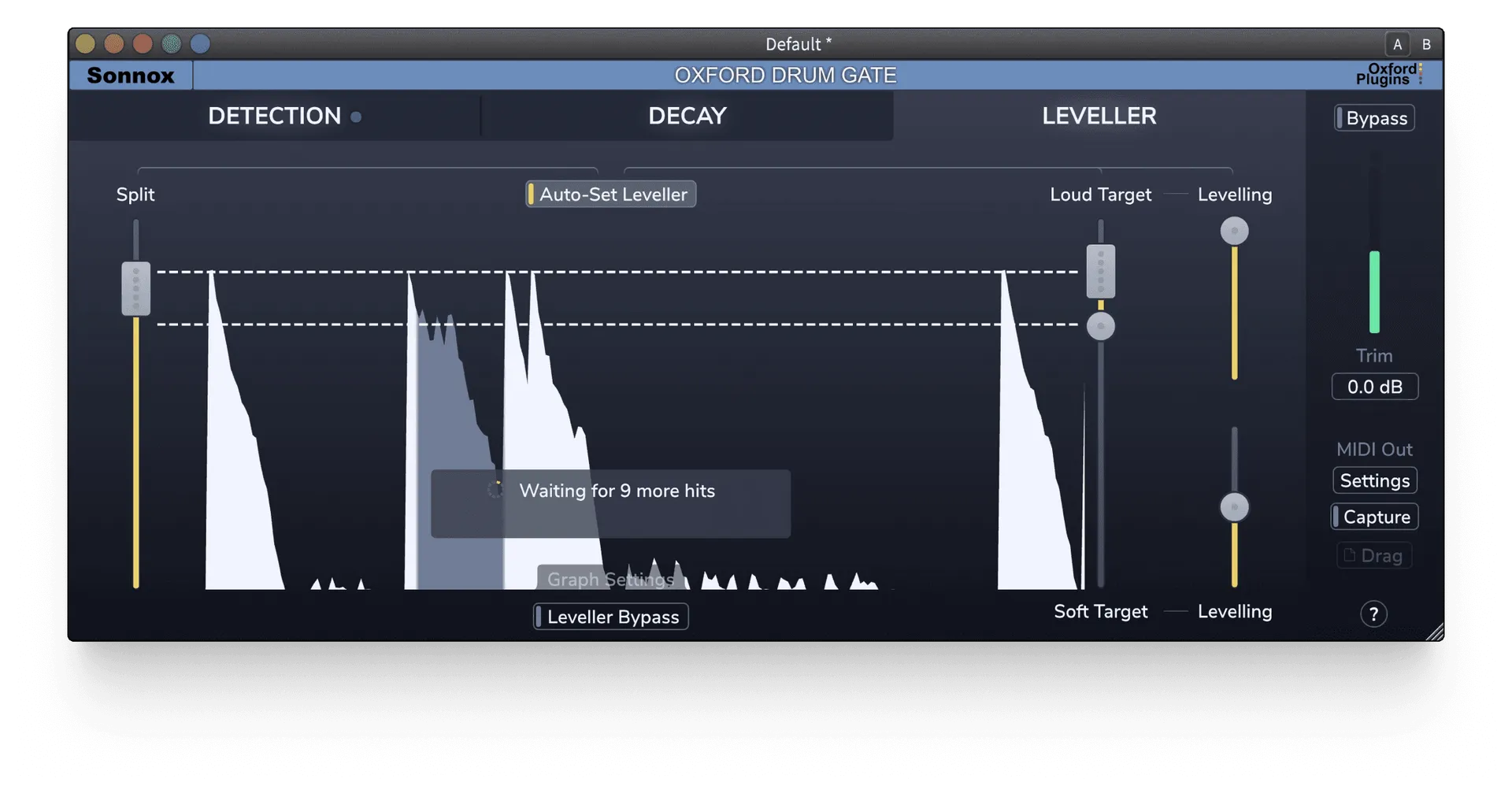Click the Soft Levelling knob handle
This screenshot has width=1512, height=797.
1235,507
